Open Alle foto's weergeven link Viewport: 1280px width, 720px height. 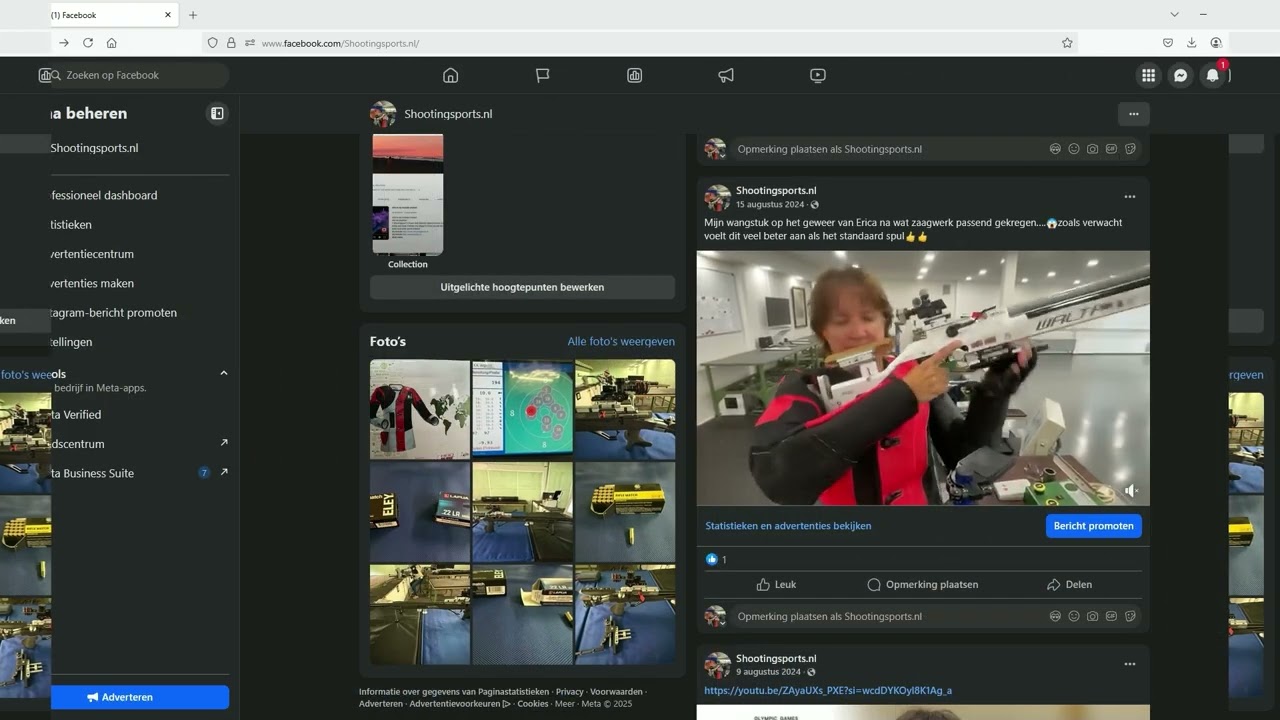621,342
